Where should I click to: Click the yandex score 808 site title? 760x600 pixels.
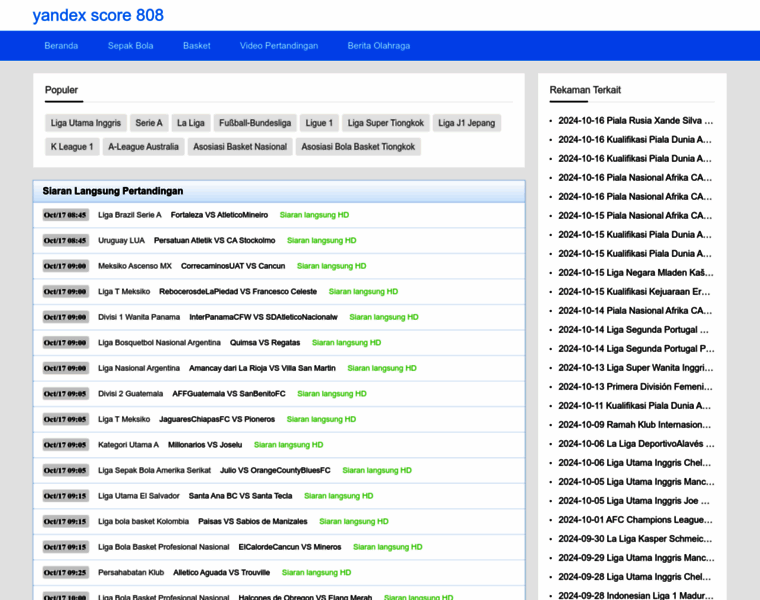98,16
